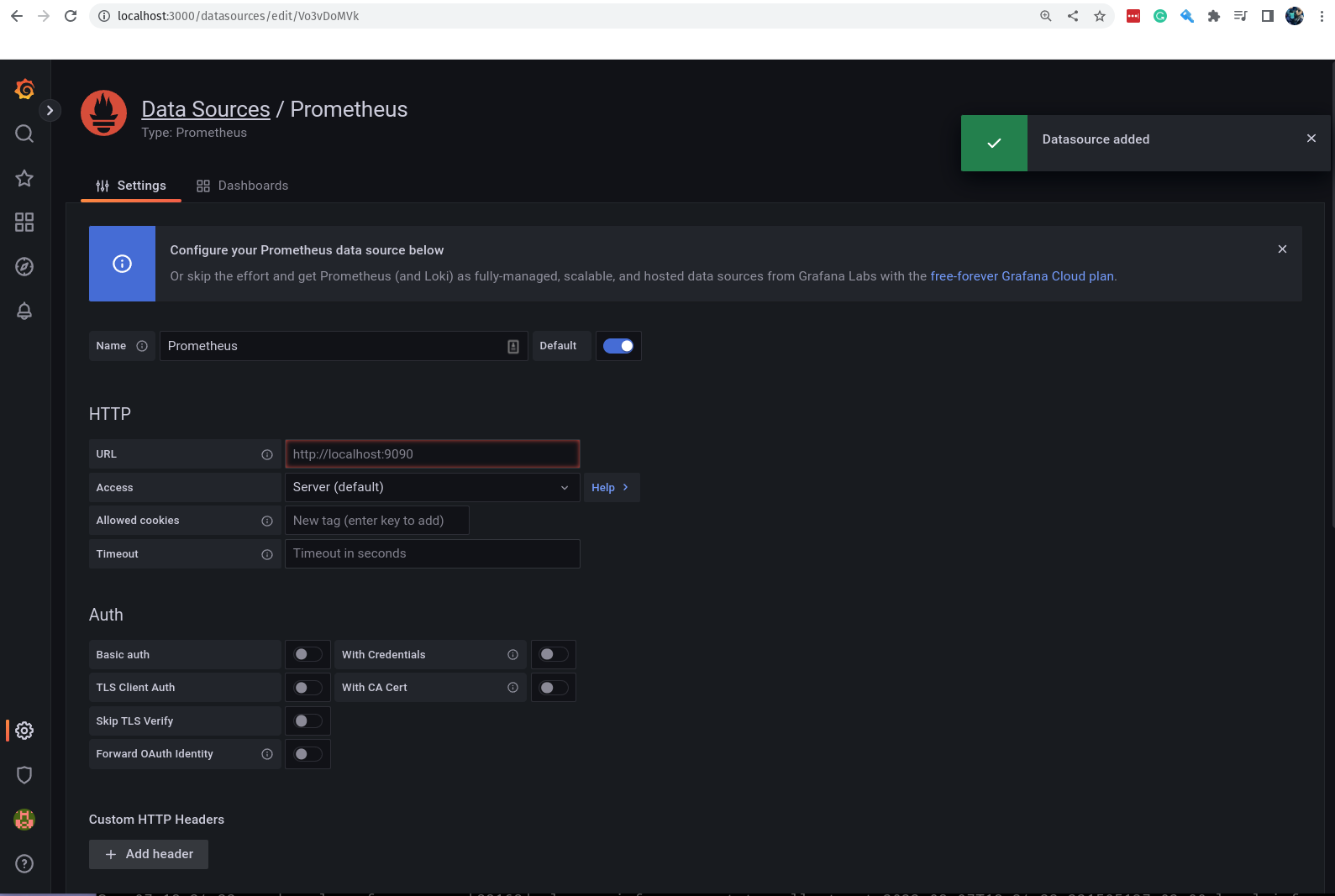Screen dimensions: 1335x896
Task: Focus the Name input containing Prometheus
Action: 344,346
